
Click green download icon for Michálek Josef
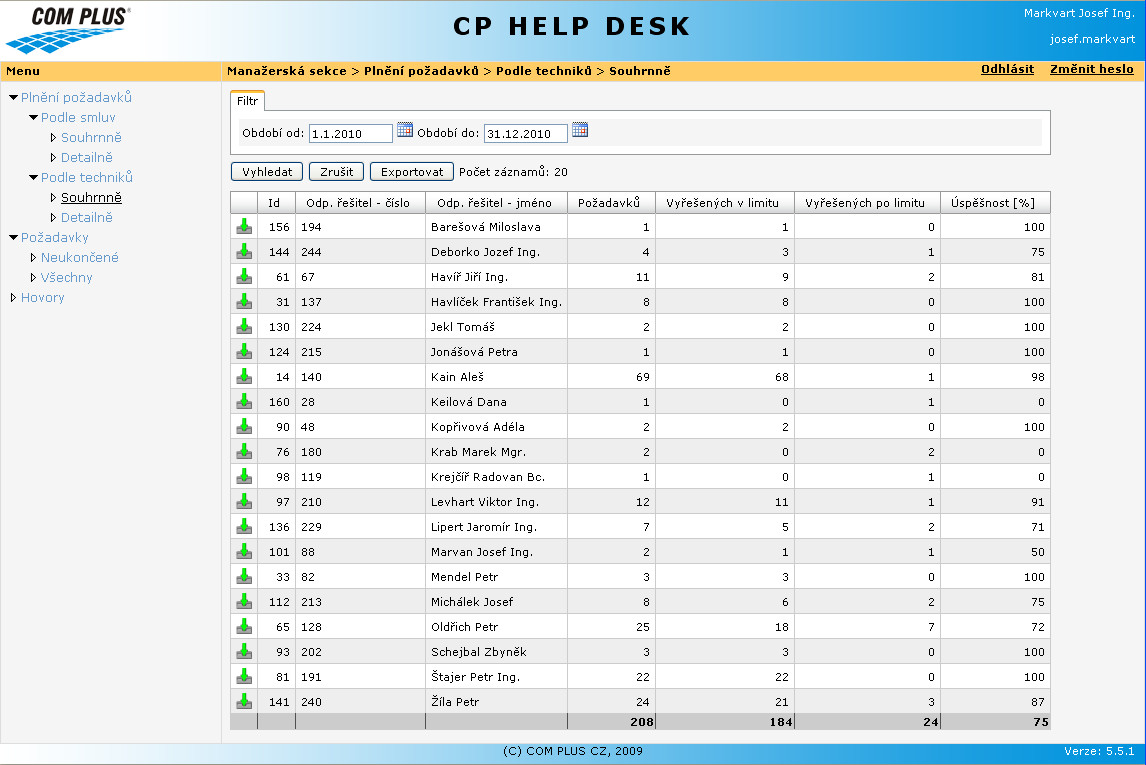tap(244, 601)
